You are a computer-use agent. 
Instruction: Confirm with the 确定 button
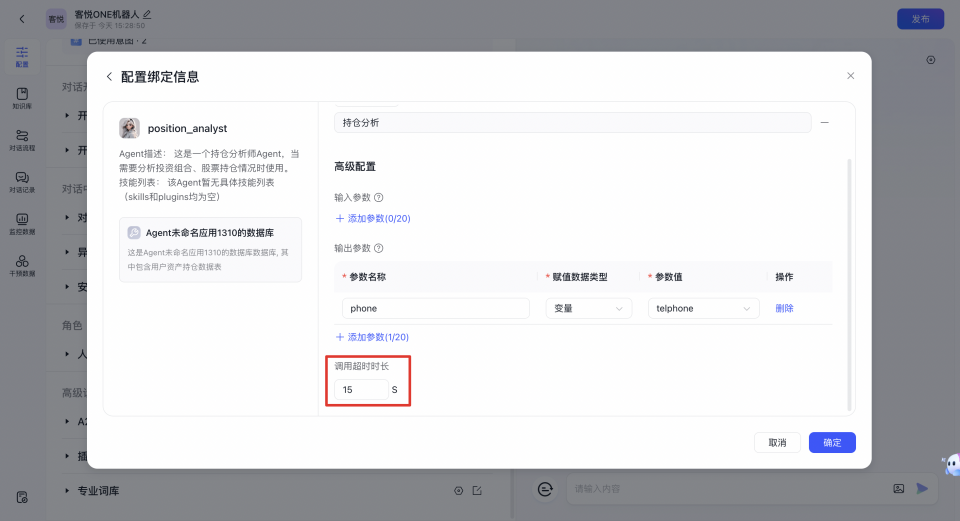[x=832, y=443]
